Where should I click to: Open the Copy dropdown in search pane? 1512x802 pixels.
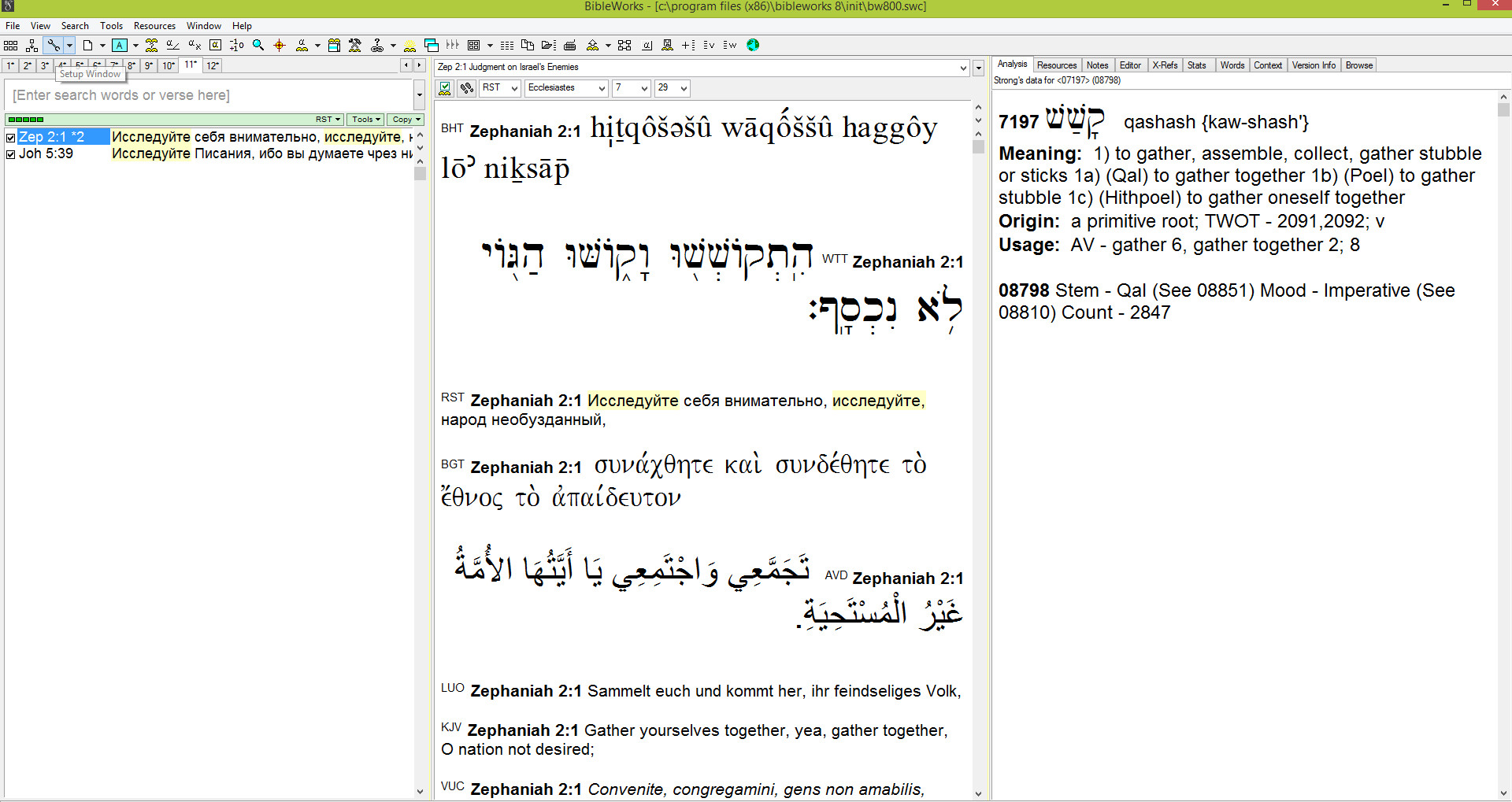click(406, 120)
